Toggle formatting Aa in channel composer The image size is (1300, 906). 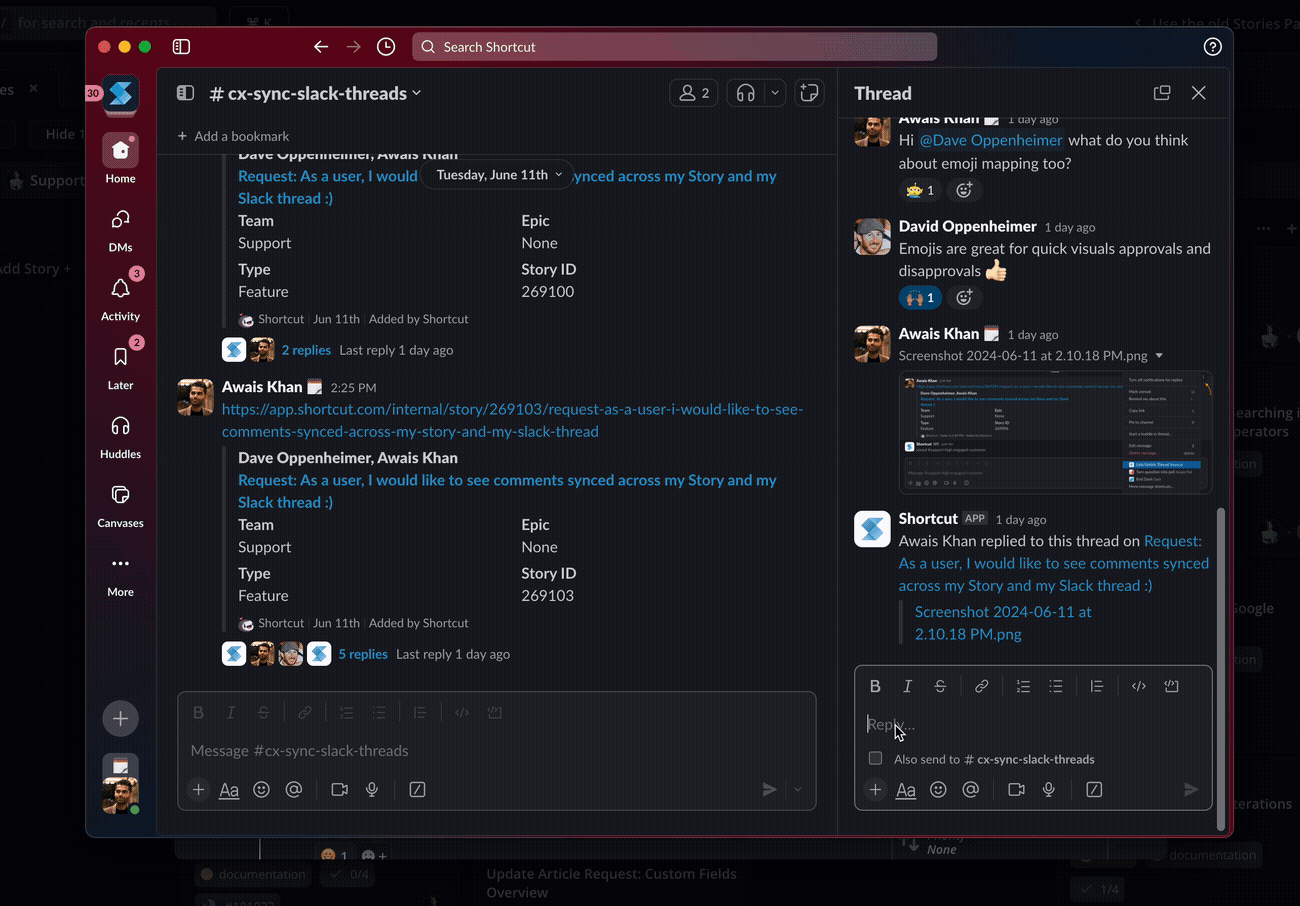[x=229, y=789]
